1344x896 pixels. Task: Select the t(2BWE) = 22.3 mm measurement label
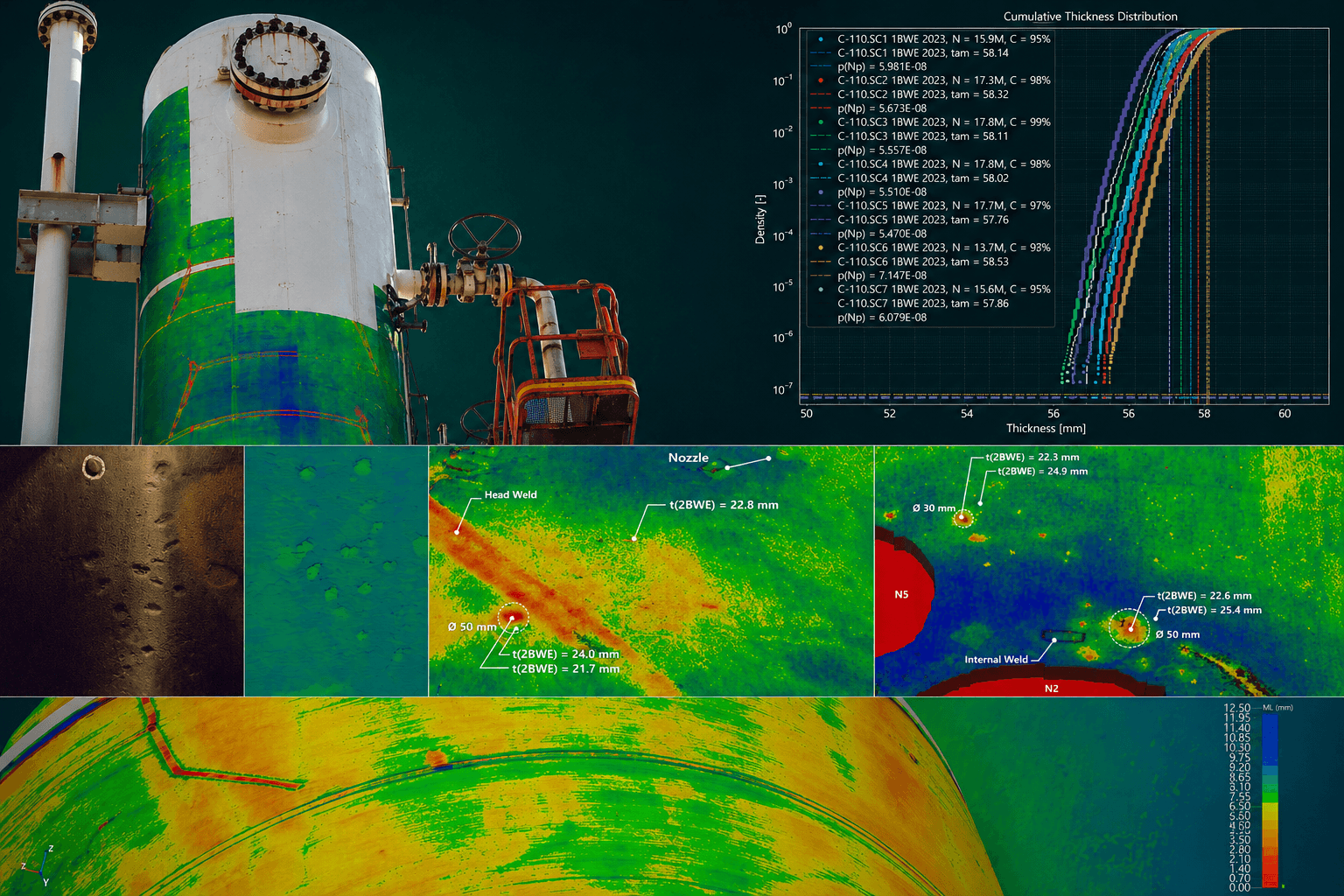(1032, 457)
